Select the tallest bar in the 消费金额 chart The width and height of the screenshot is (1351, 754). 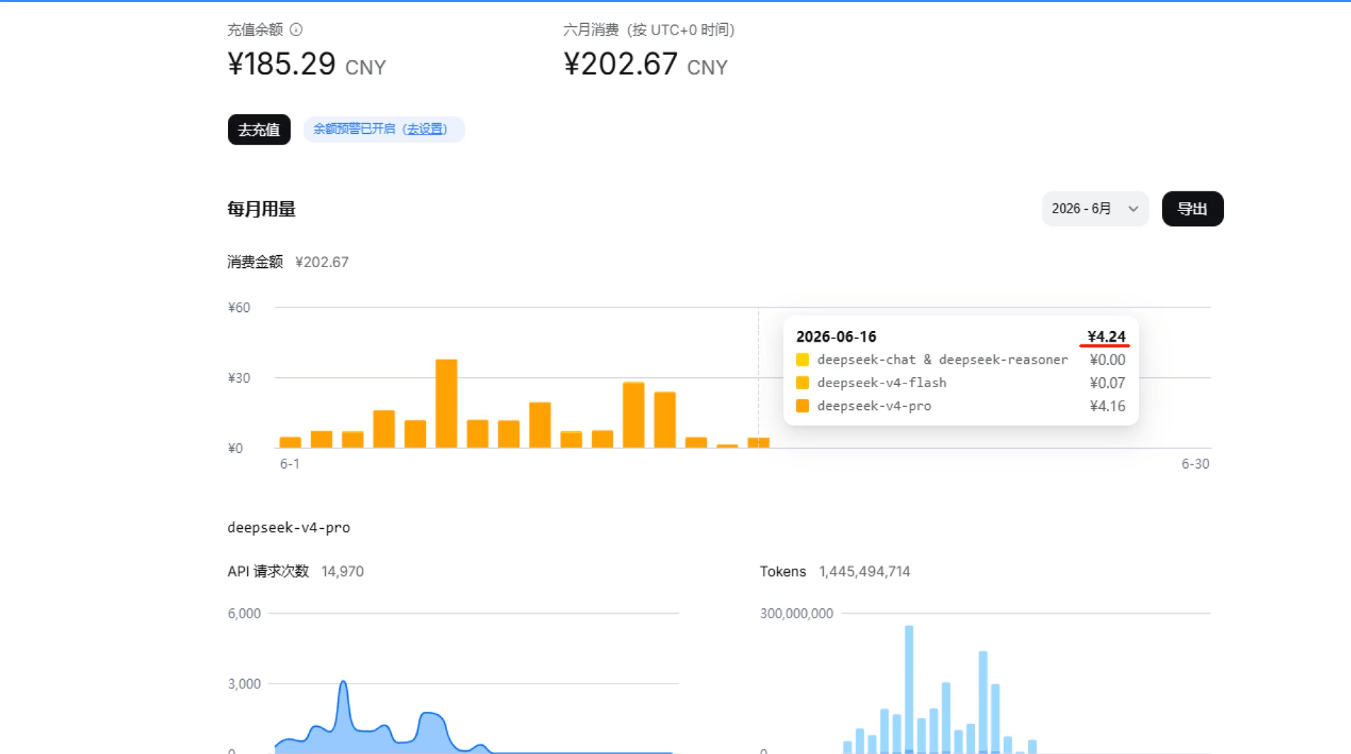pyautogui.click(x=446, y=403)
